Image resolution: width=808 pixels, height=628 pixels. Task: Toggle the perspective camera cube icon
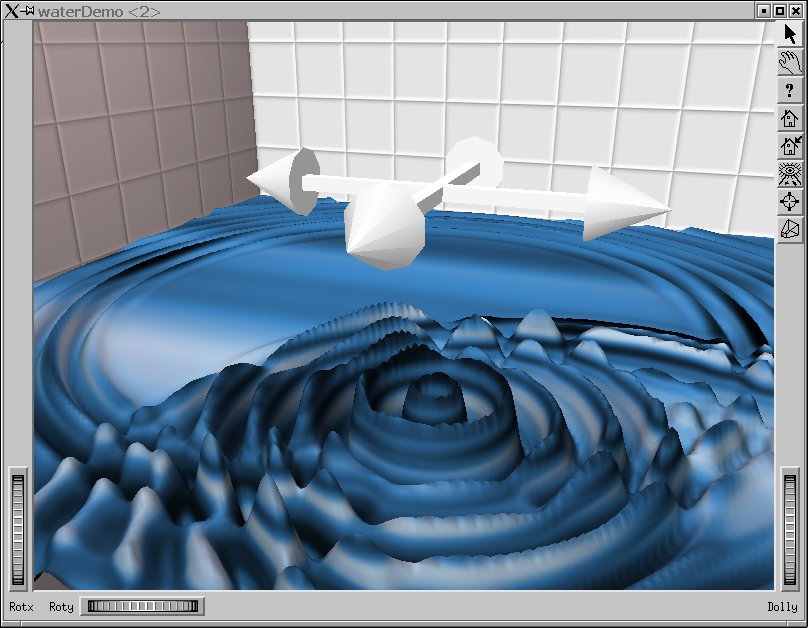(x=789, y=229)
